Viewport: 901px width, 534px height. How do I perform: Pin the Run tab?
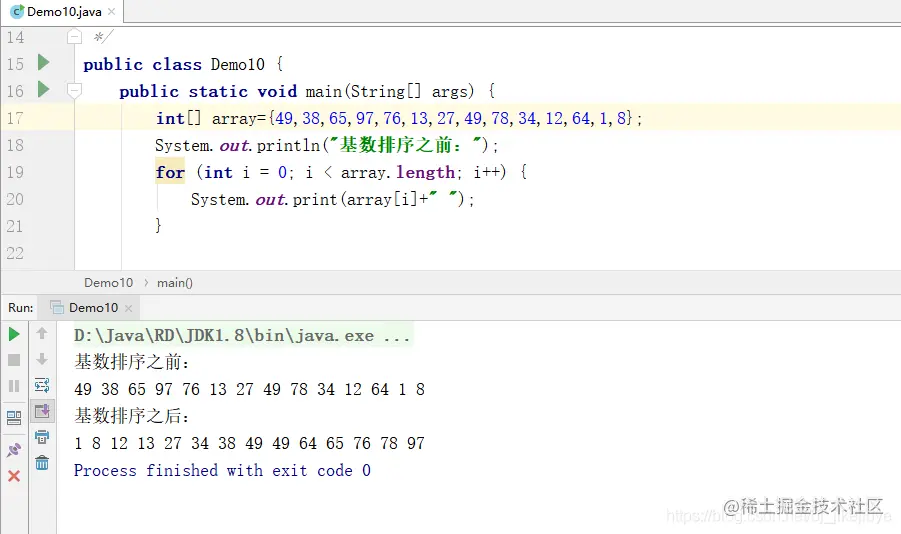click(x=14, y=450)
